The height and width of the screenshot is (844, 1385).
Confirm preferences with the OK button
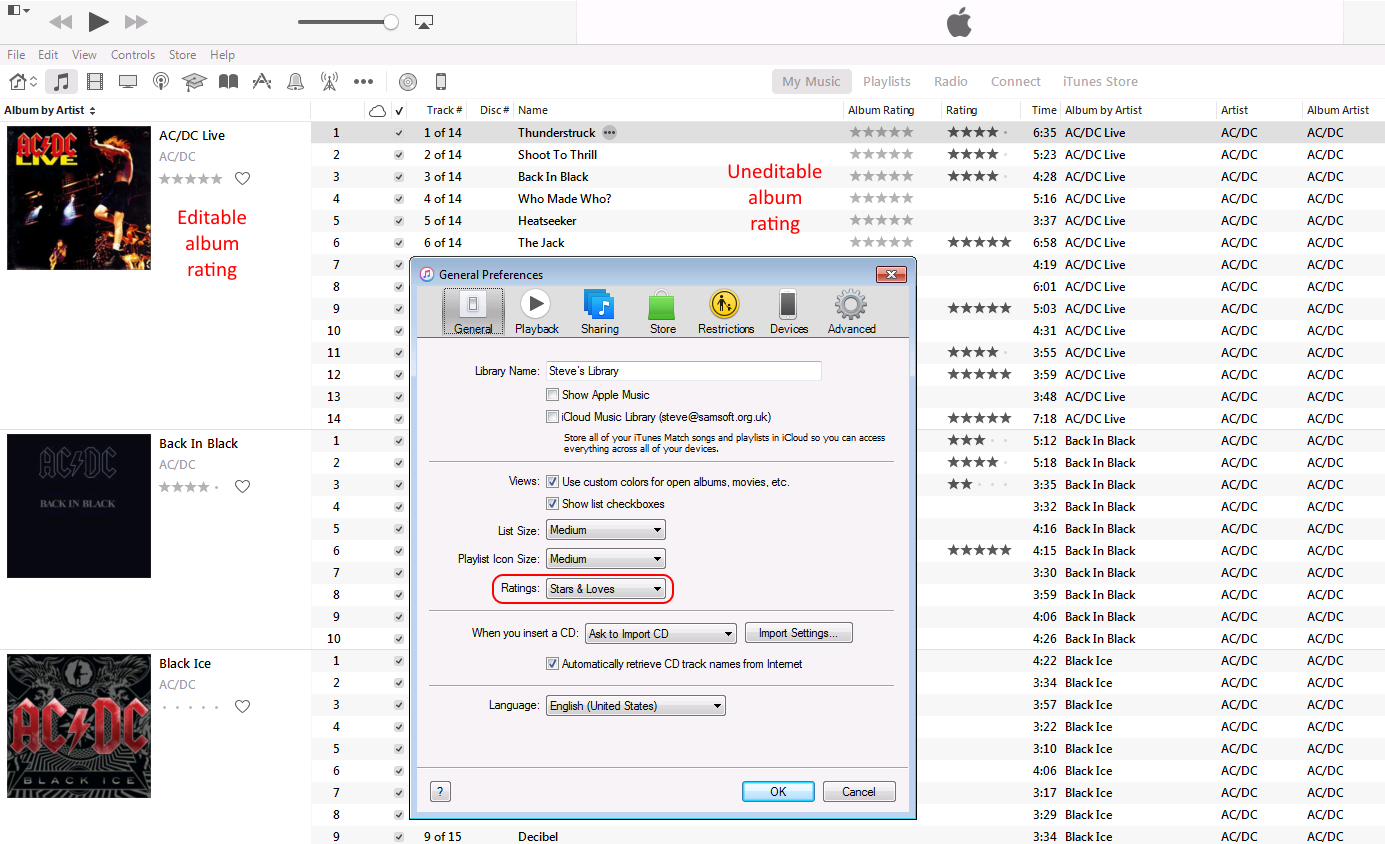click(x=778, y=792)
